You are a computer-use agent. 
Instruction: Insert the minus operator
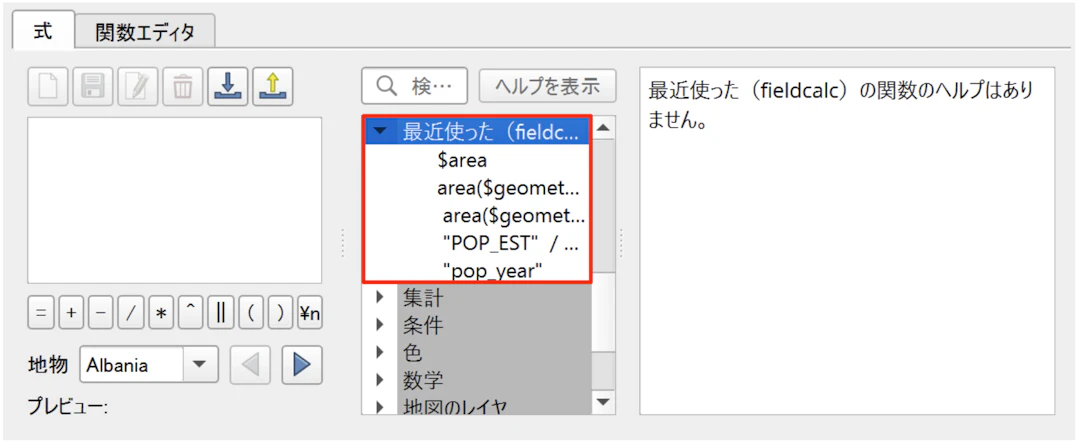point(101,313)
